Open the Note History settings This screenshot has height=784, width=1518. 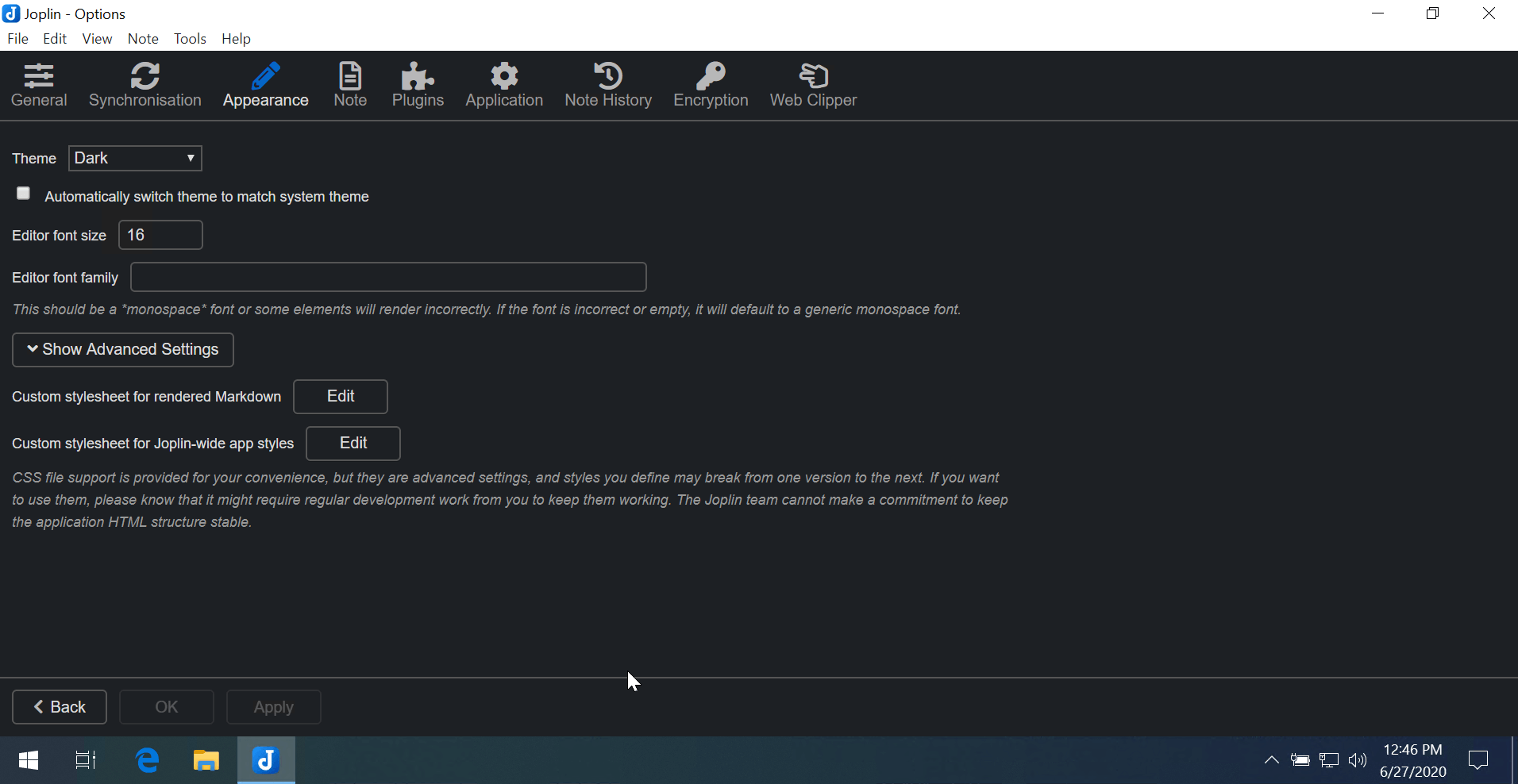coord(608,85)
